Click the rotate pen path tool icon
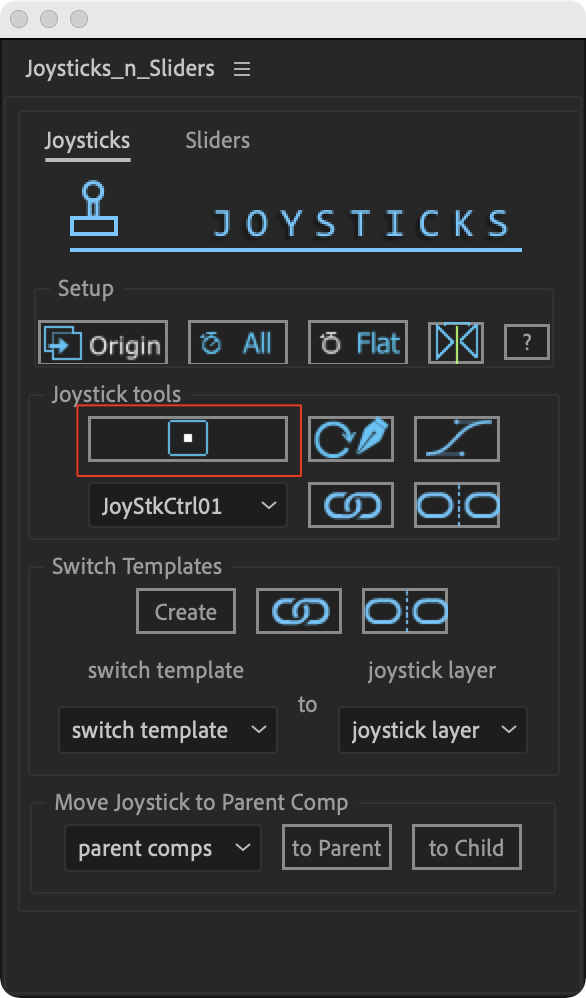The image size is (586, 998). pyautogui.click(x=351, y=439)
